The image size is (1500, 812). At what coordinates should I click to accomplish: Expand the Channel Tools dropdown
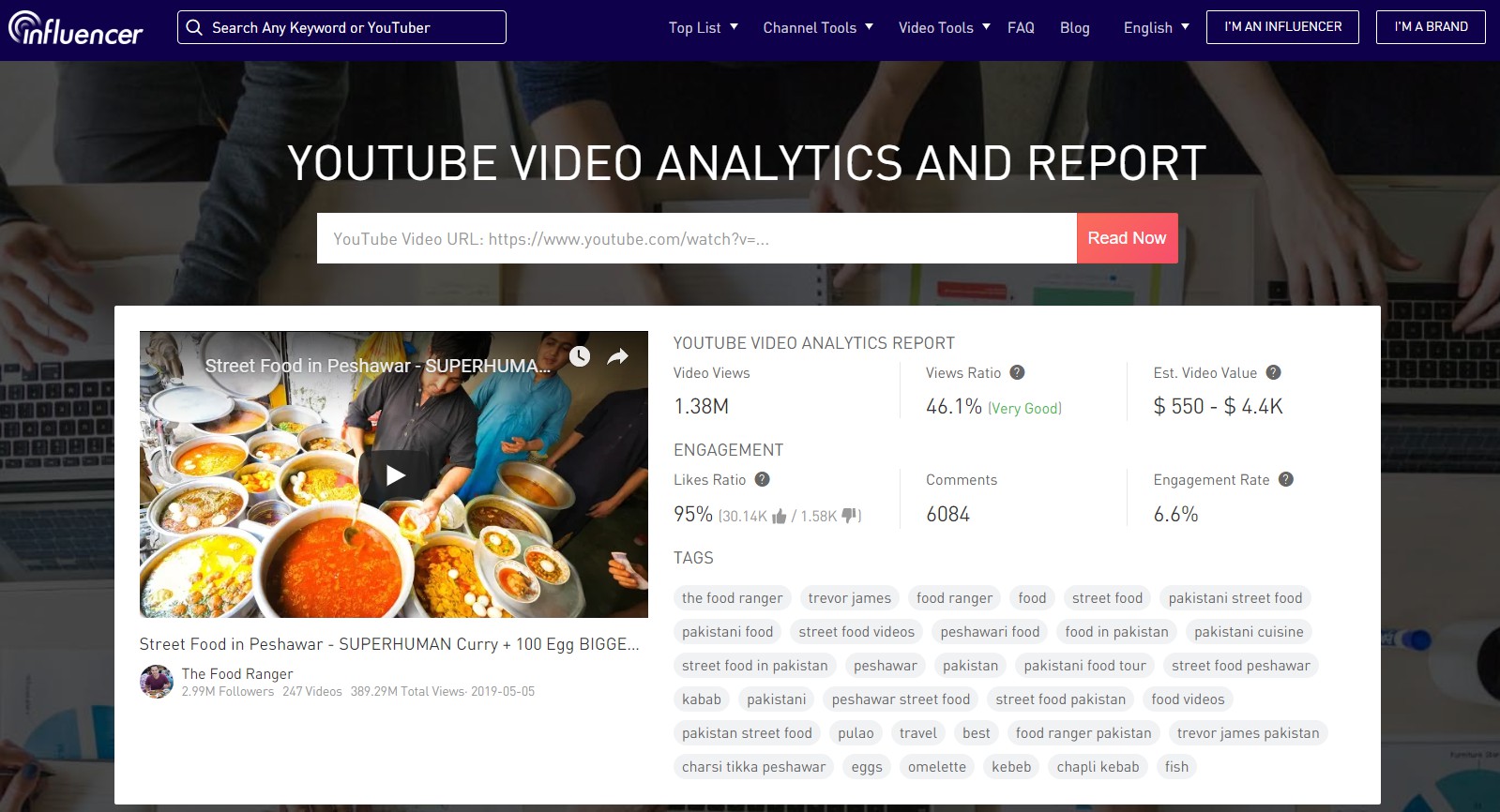818,27
